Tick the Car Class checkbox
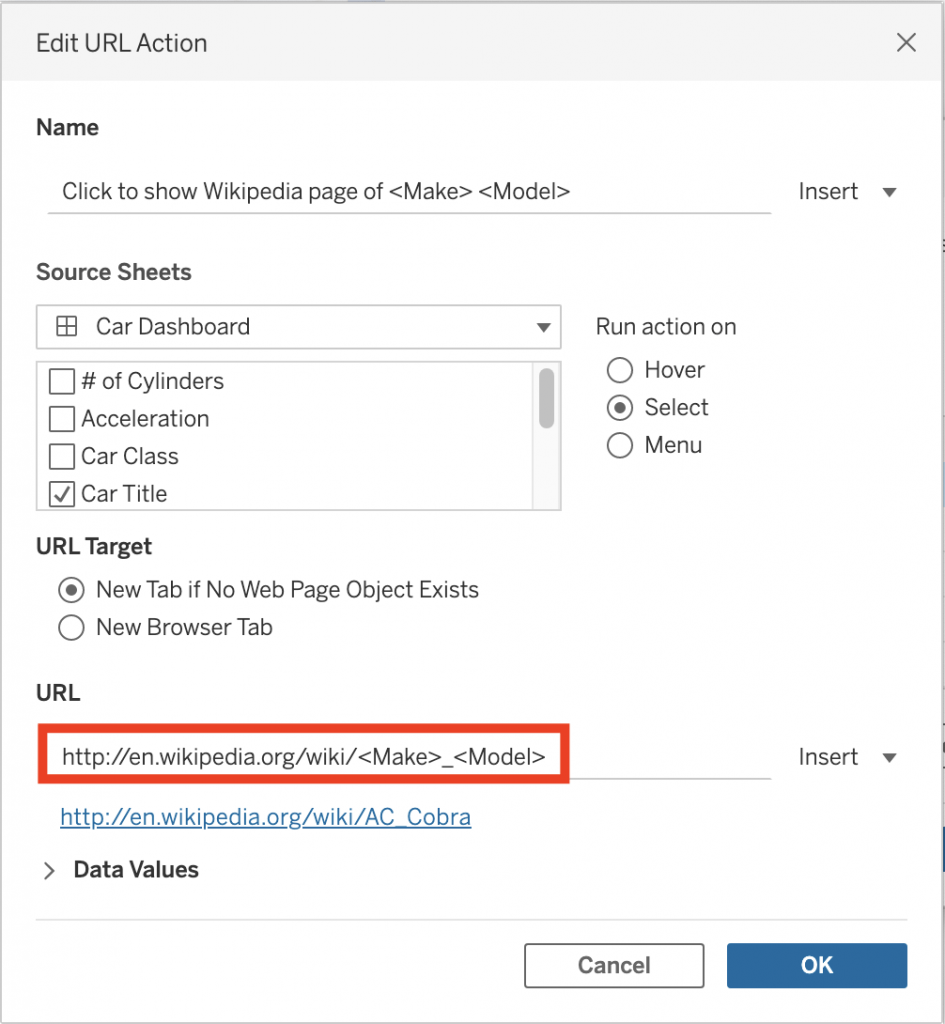Screen dimensions: 945x1024 62,457
